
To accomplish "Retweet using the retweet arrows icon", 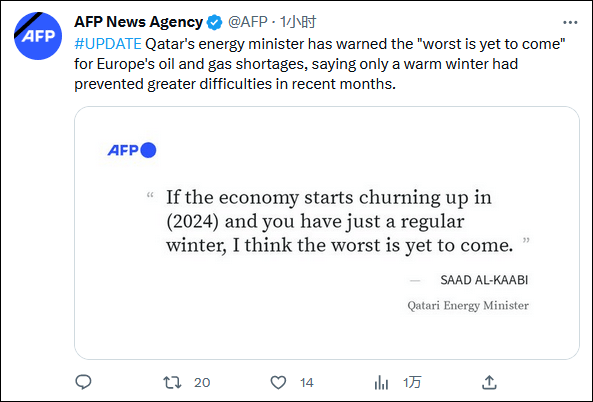I will 172,382.
